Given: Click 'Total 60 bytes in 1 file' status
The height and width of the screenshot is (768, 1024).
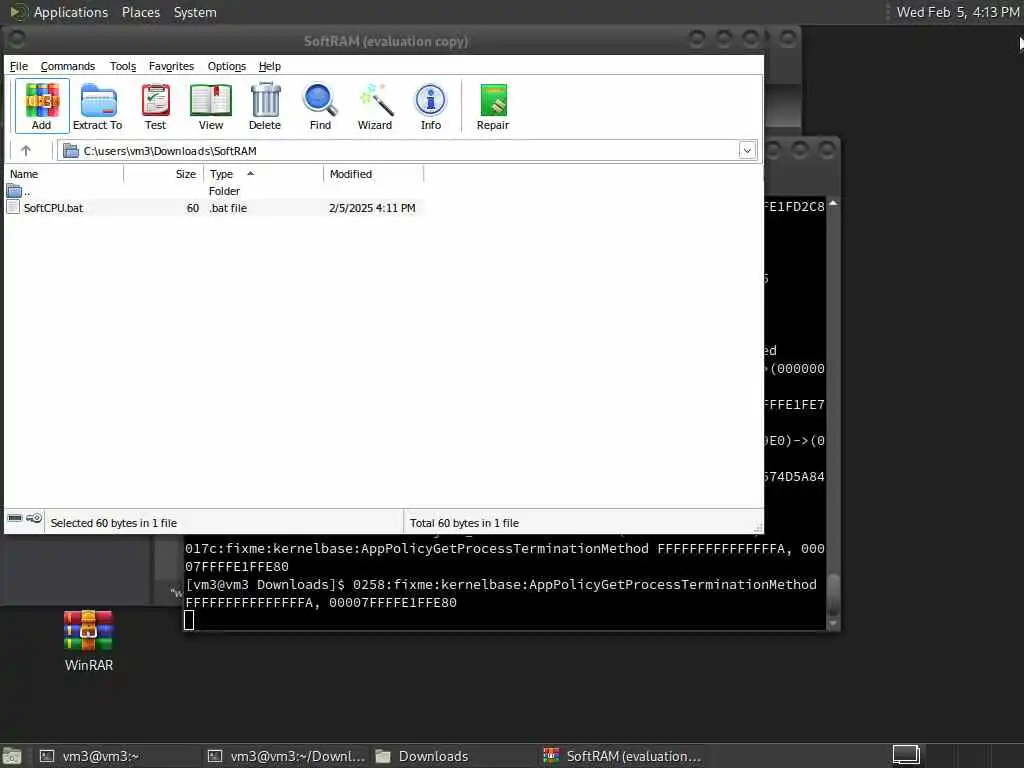Looking at the screenshot, I should 464,523.
